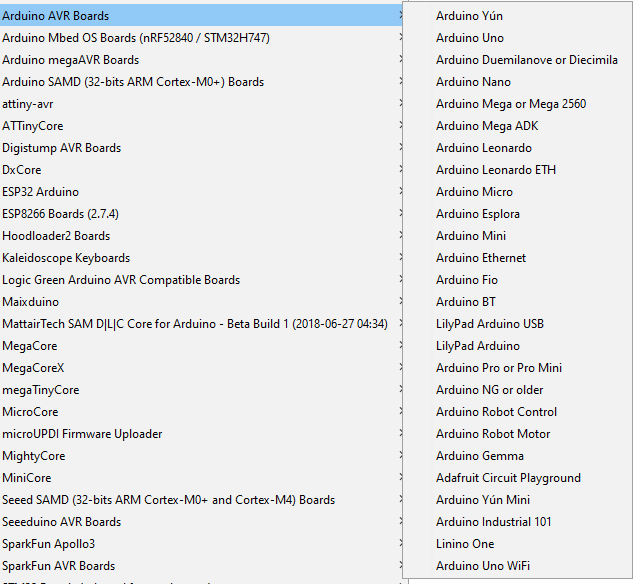Expand the Maixduino submenu
Viewport: 637px width, 584px height.
(x=202, y=302)
